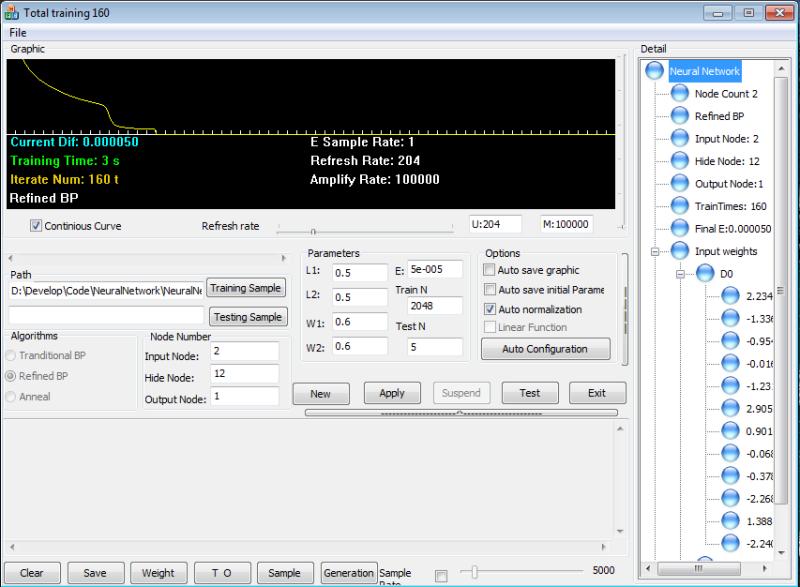Viewport: 800px width, 587px height.
Task: Open the File menu
Action: pos(18,33)
